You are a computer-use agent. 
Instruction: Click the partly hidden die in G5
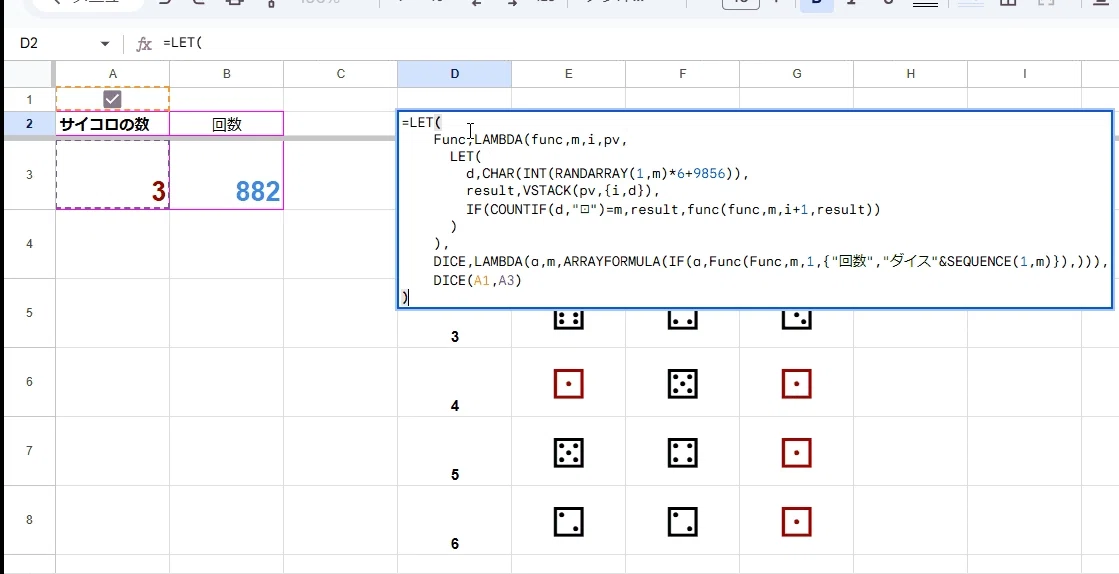pyautogui.click(x=796, y=320)
